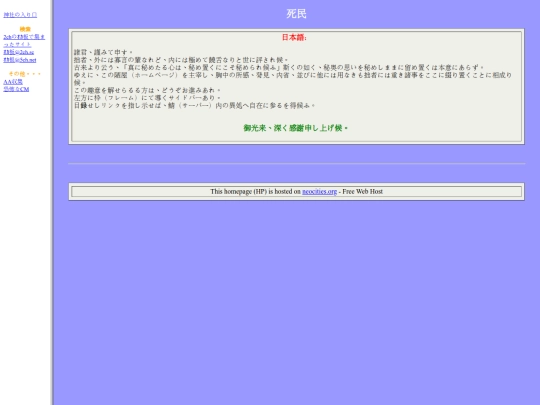Click the red 日本語 heading
This screenshot has height=405, width=540.
(294, 38)
